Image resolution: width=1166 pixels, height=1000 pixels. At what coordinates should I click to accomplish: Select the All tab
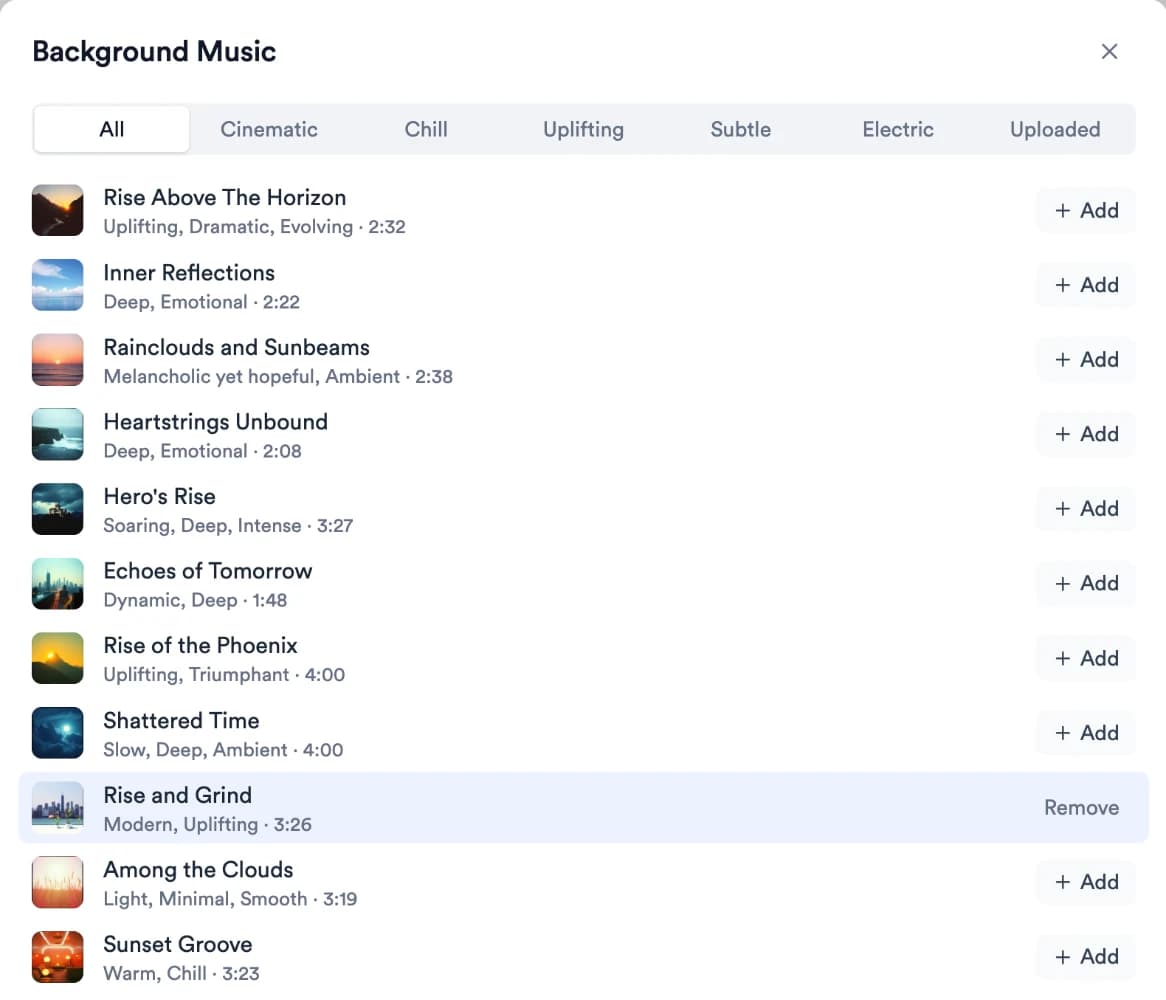pyautogui.click(x=112, y=129)
